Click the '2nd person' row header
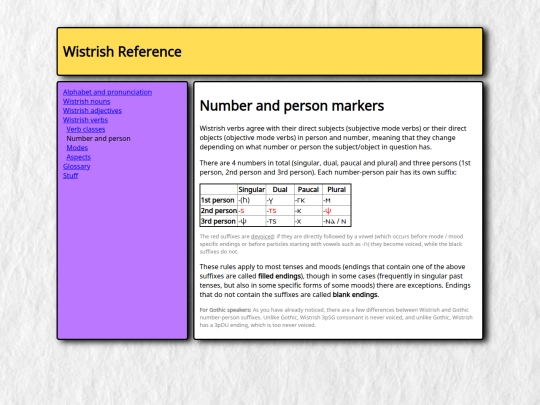The image size is (540, 405). click(219, 210)
